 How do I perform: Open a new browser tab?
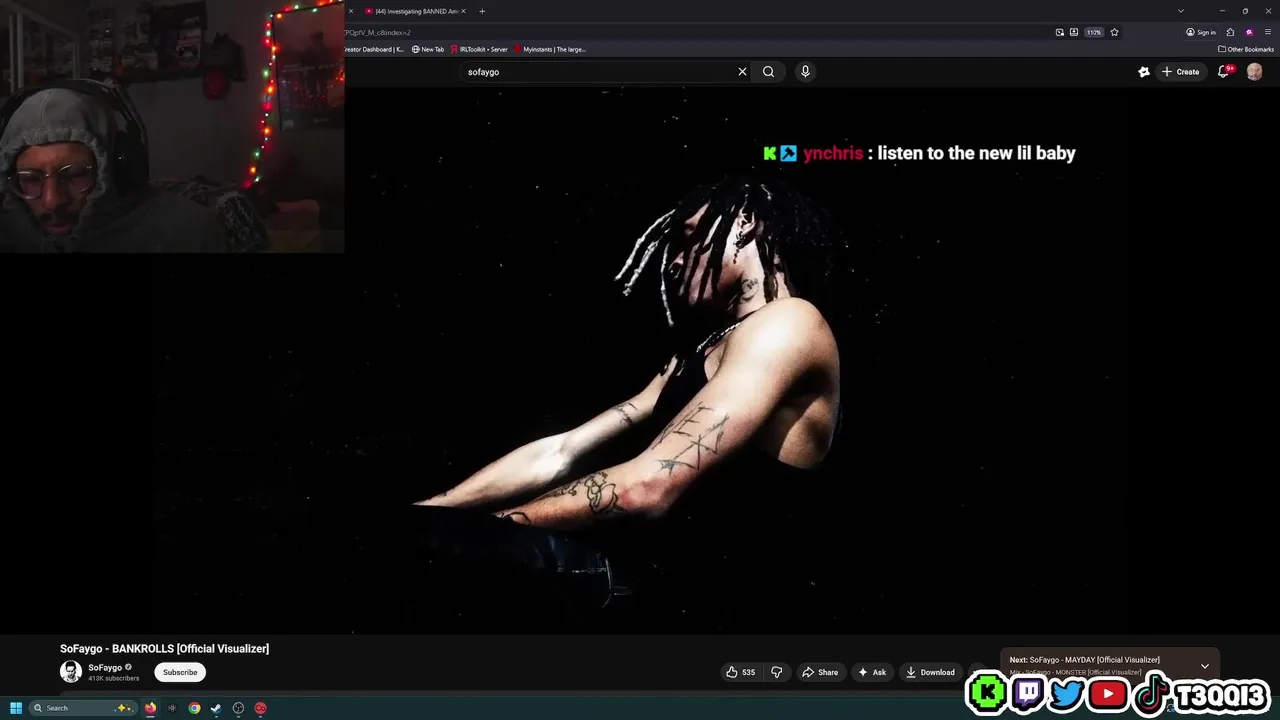click(x=482, y=11)
